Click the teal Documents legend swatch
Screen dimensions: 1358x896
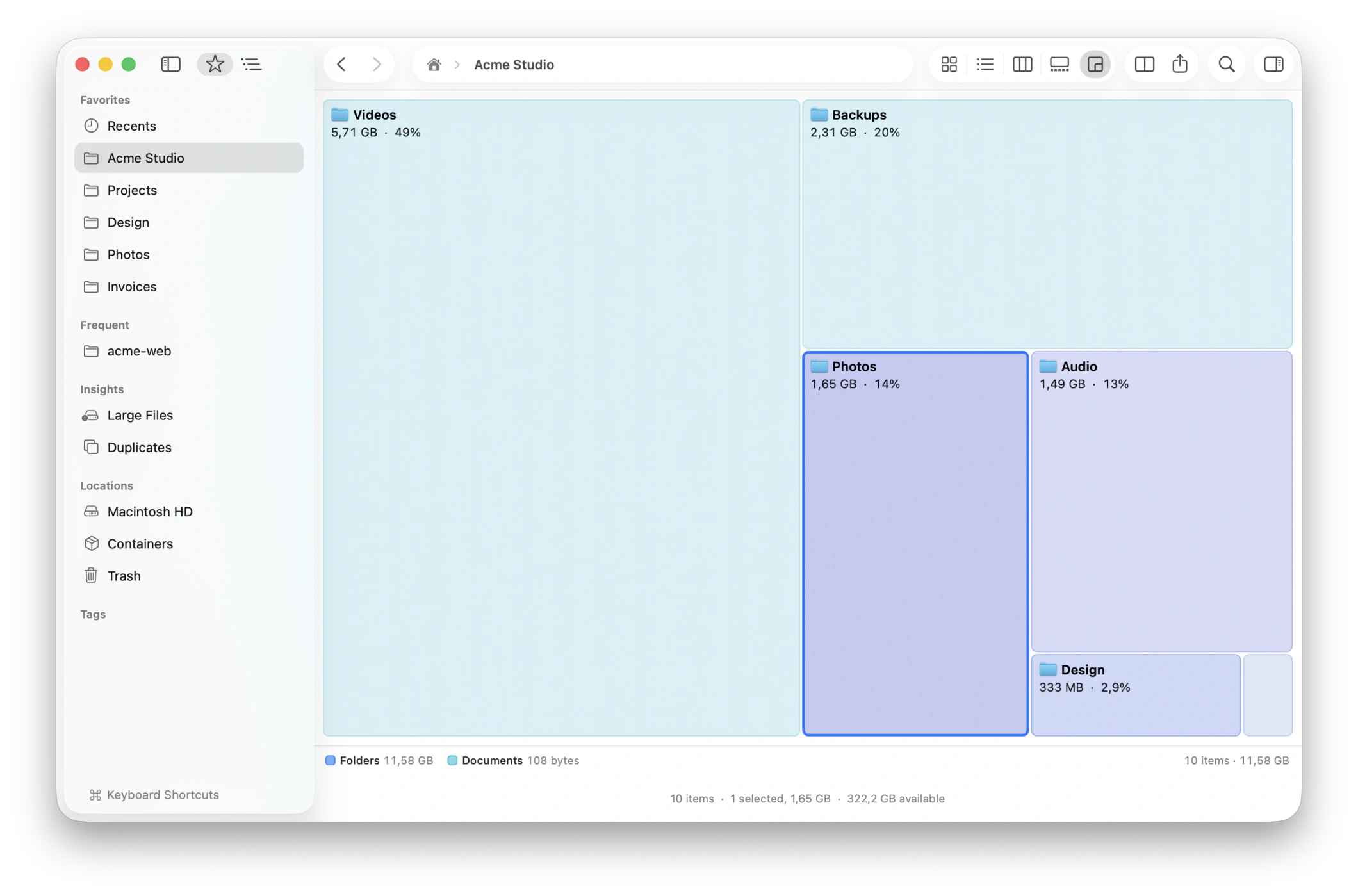point(452,760)
